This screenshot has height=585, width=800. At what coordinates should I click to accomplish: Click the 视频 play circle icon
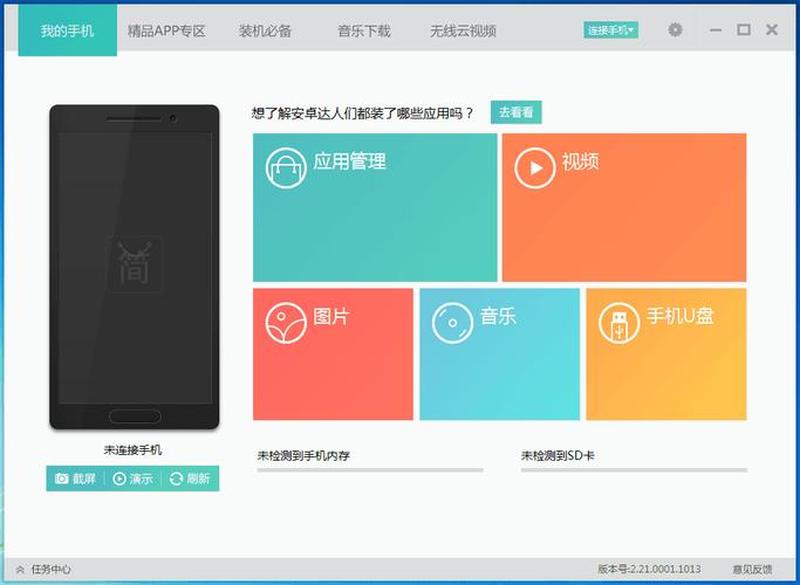tap(535, 168)
